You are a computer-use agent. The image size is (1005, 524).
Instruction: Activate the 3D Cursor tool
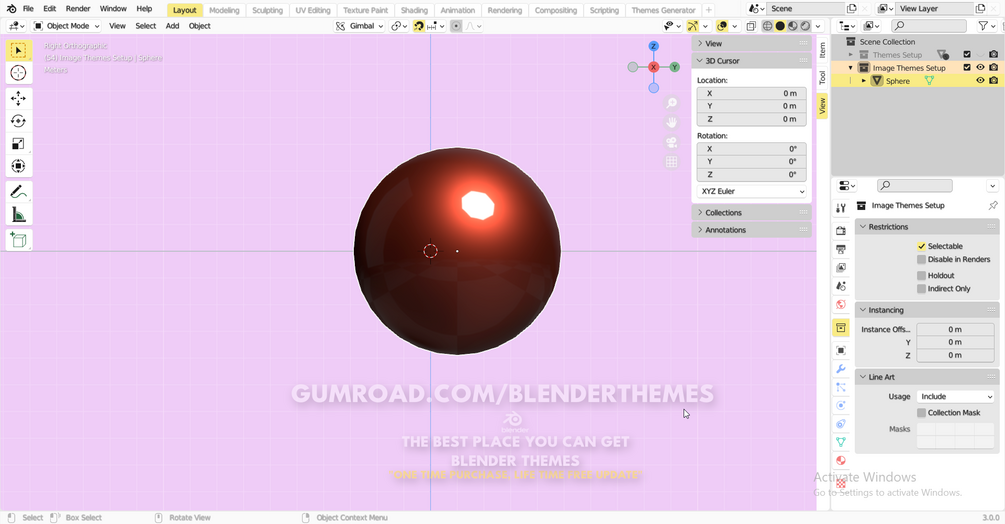click(19, 73)
